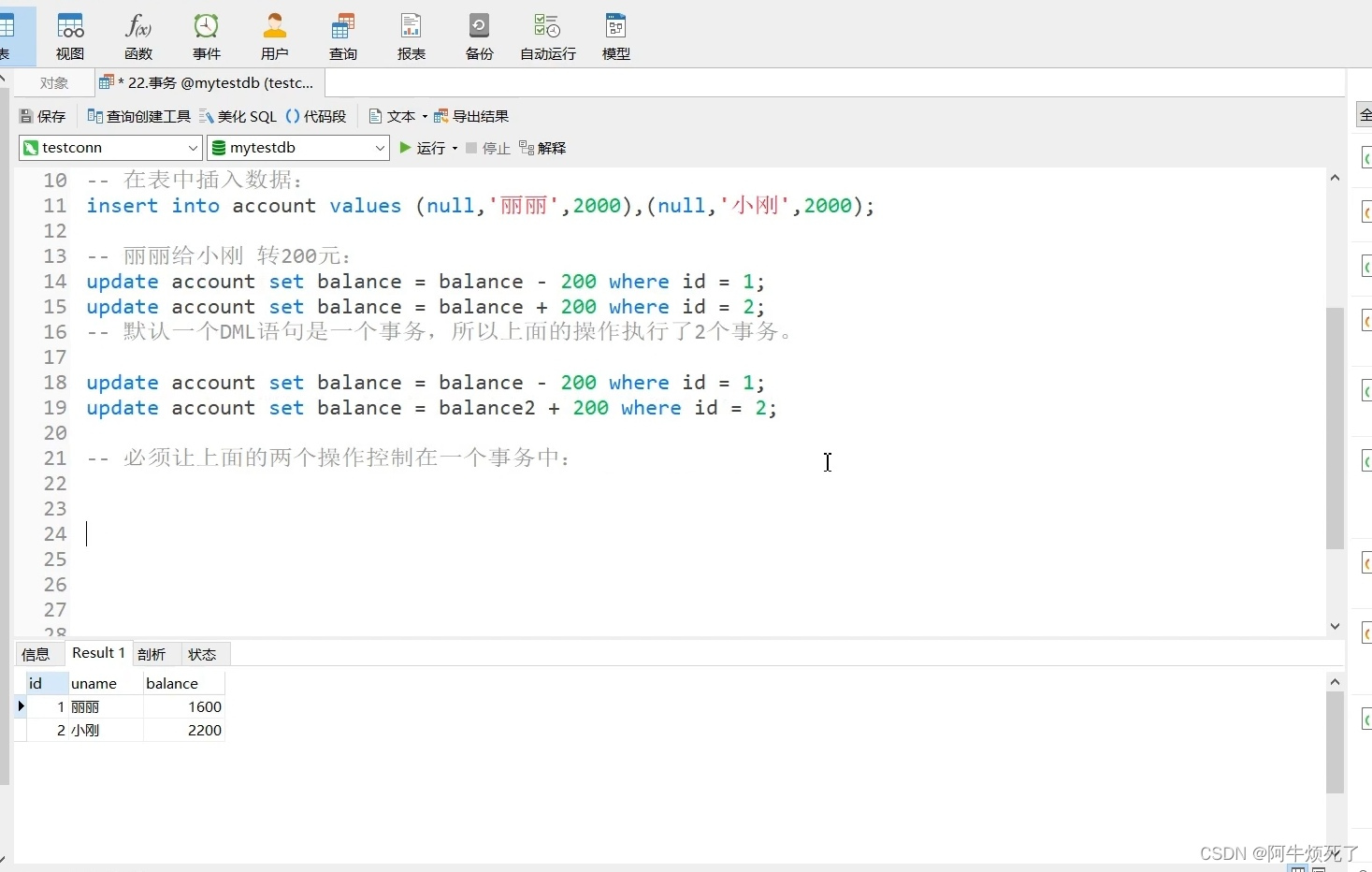Click the editor scrollbar up arrow

1335,178
